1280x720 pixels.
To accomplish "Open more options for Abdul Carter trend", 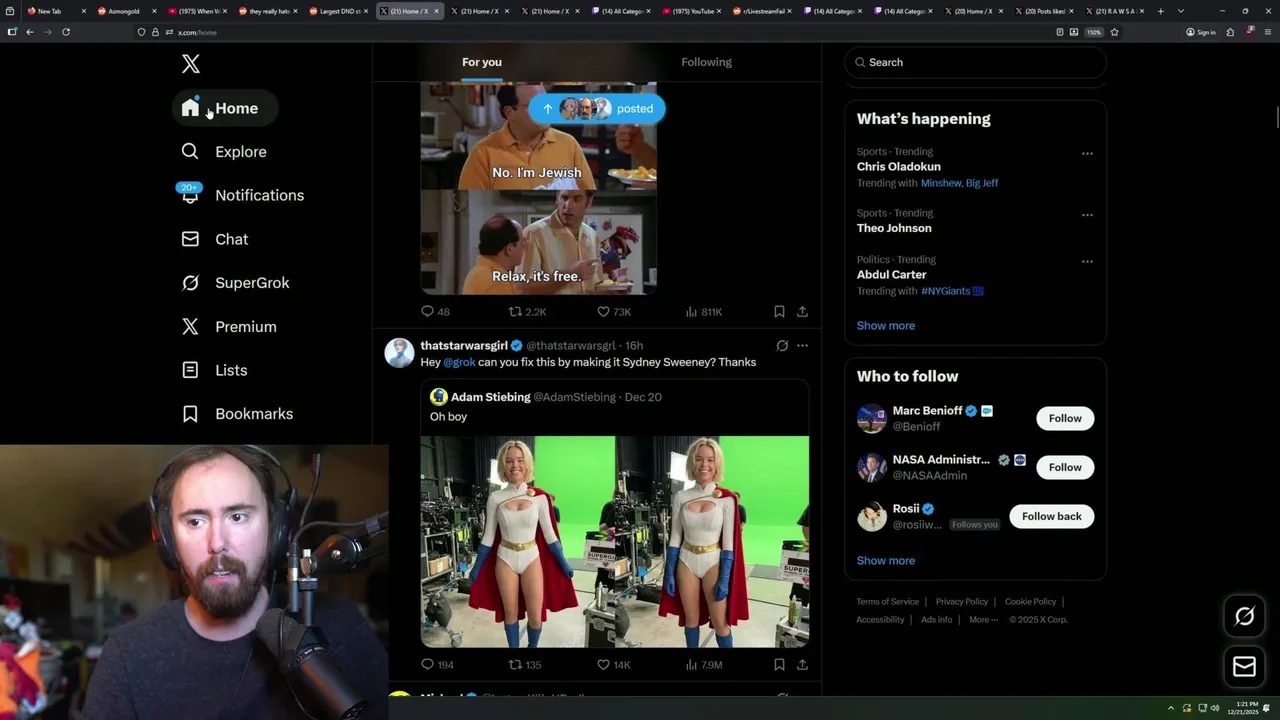I will tap(1087, 262).
